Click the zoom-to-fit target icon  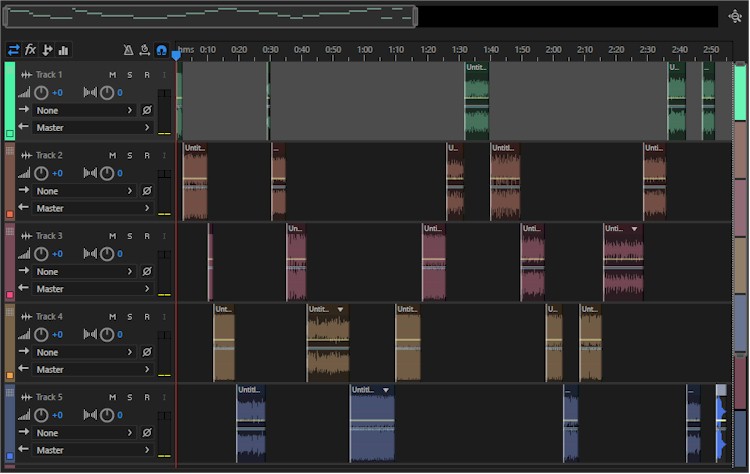click(735, 17)
